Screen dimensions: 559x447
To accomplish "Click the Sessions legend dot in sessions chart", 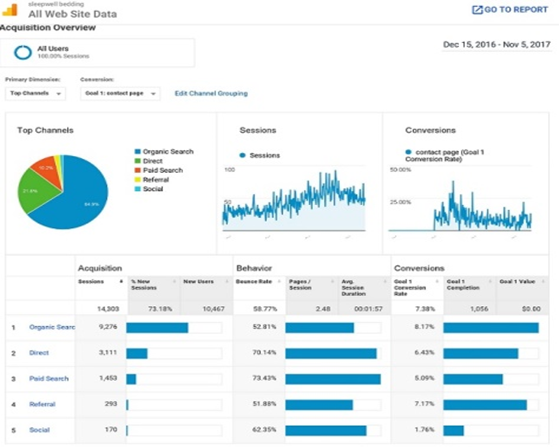I will (243, 155).
